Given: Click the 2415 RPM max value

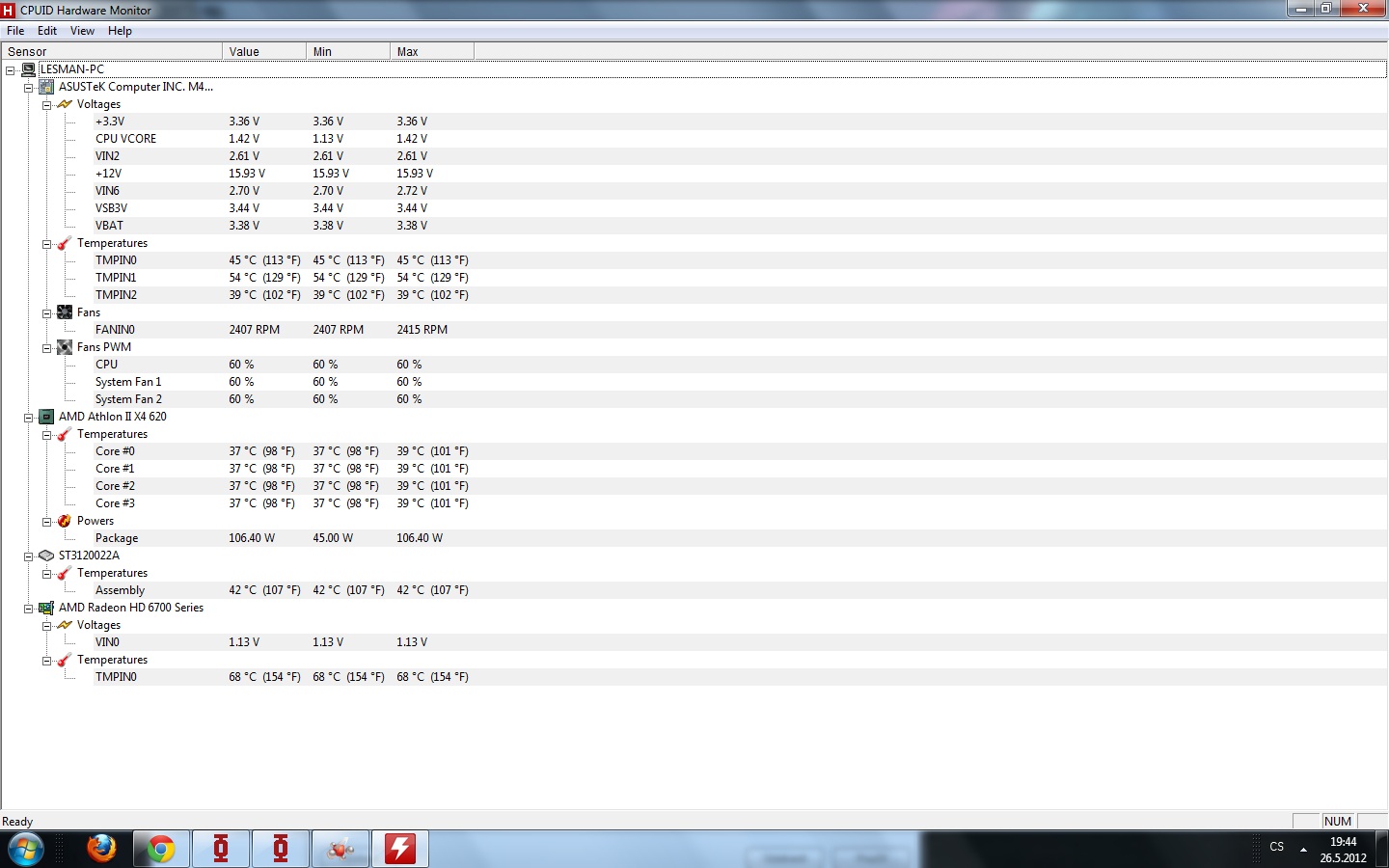Looking at the screenshot, I should pyautogui.click(x=422, y=330).
